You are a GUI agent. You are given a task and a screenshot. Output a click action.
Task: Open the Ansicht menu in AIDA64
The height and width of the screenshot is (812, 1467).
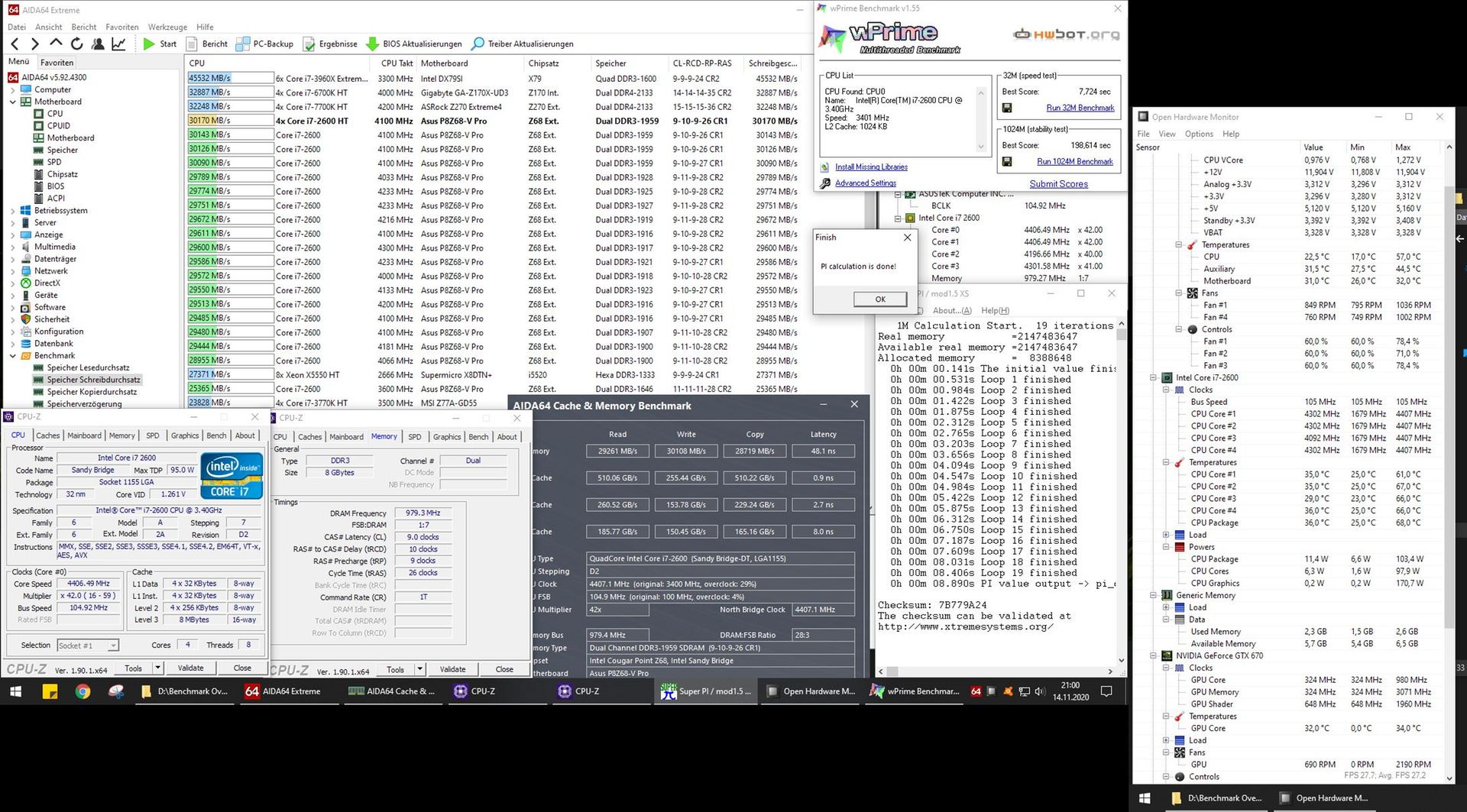click(x=49, y=27)
